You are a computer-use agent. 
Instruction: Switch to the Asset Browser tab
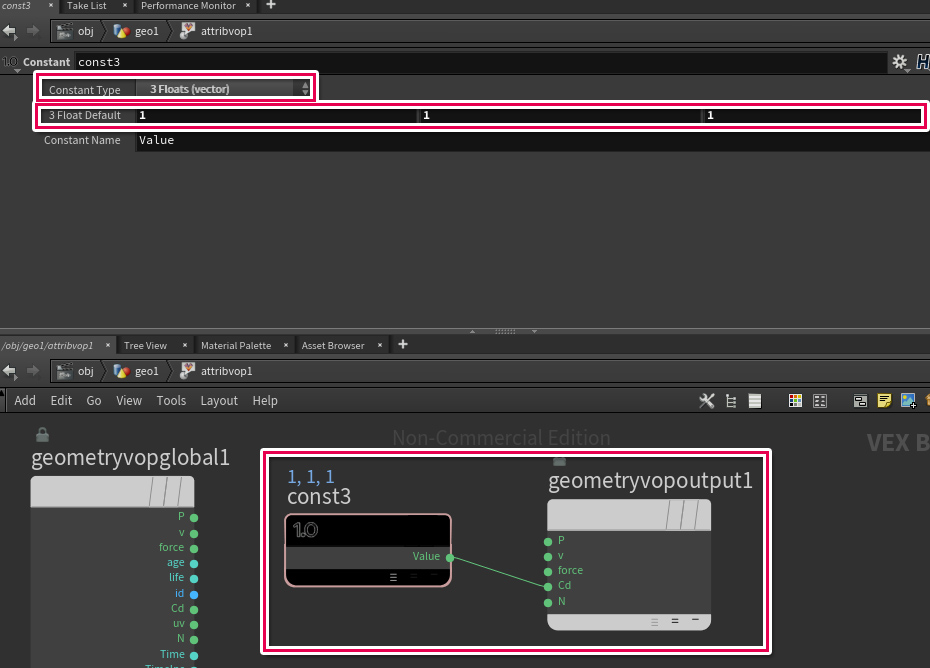333,345
